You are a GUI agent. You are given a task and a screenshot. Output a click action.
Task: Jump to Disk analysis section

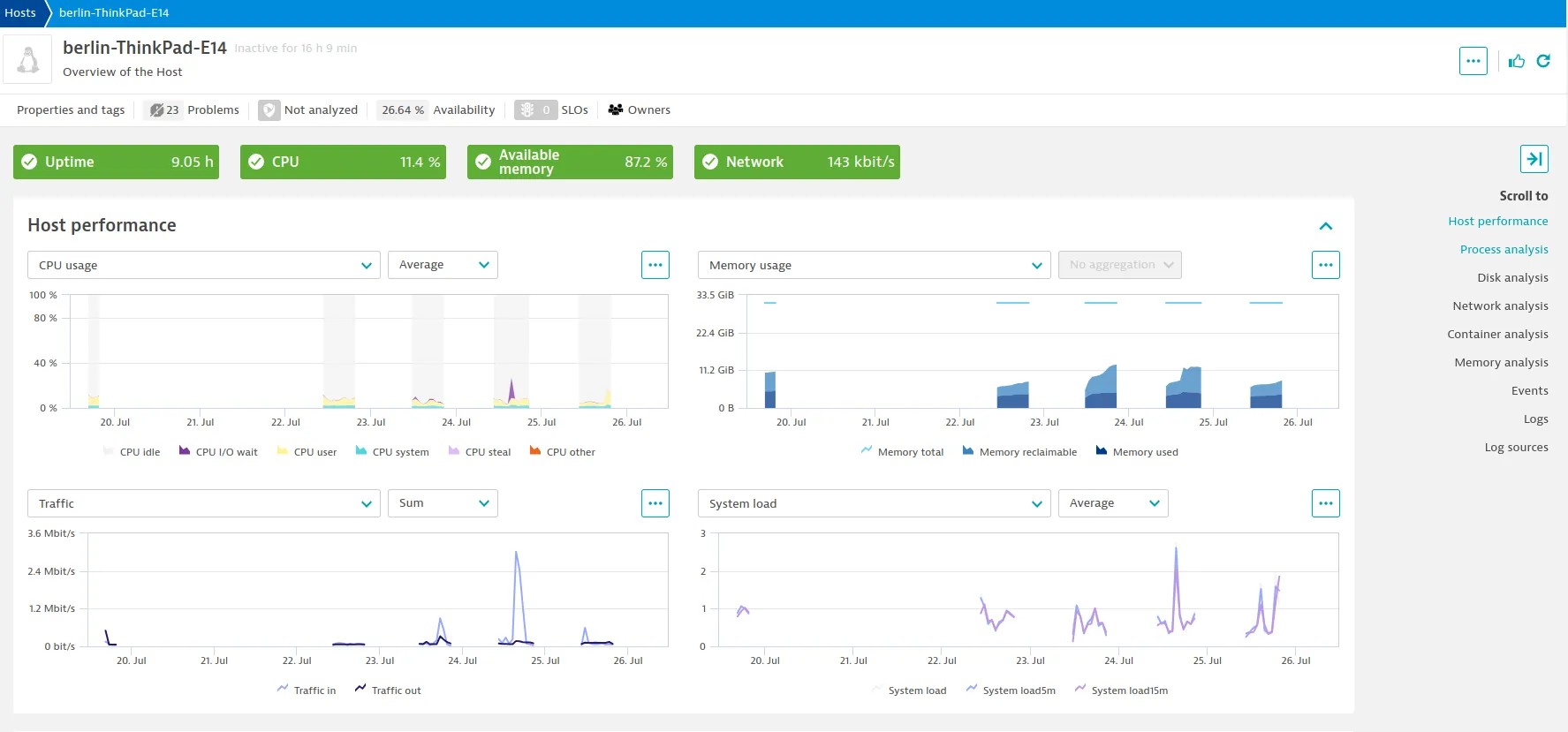pyautogui.click(x=1512, y=277)
